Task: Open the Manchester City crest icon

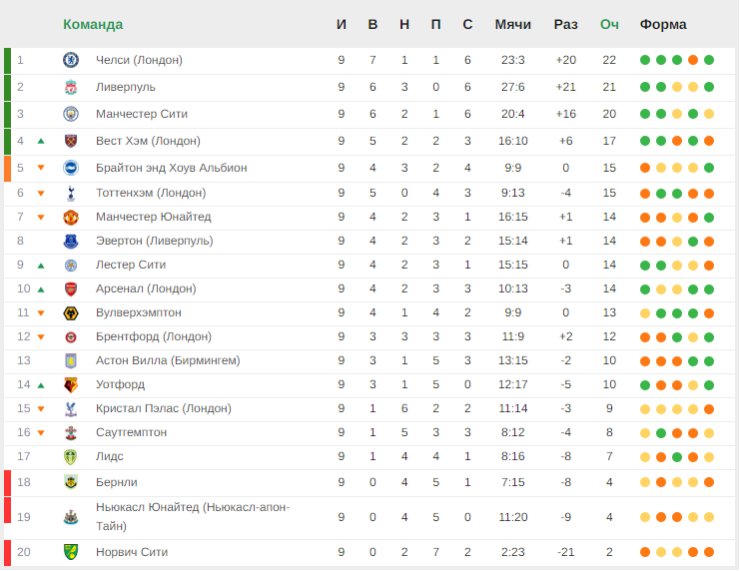Action: point(71,114)
